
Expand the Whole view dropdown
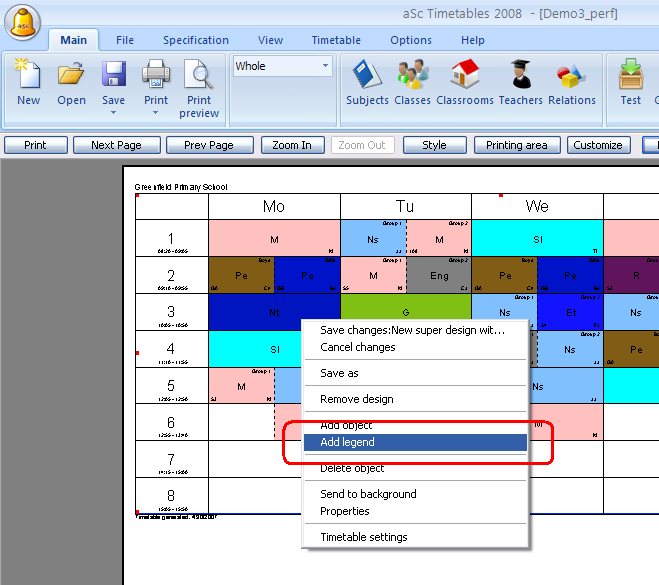(325, 67)
